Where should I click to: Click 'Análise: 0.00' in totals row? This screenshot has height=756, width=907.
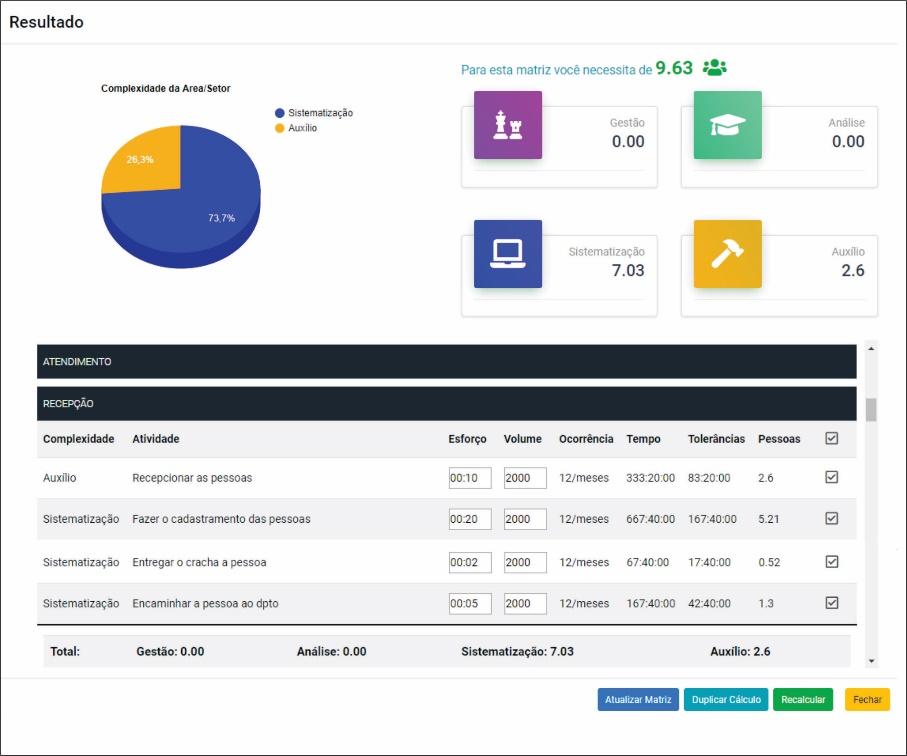(x=331, y=651)
